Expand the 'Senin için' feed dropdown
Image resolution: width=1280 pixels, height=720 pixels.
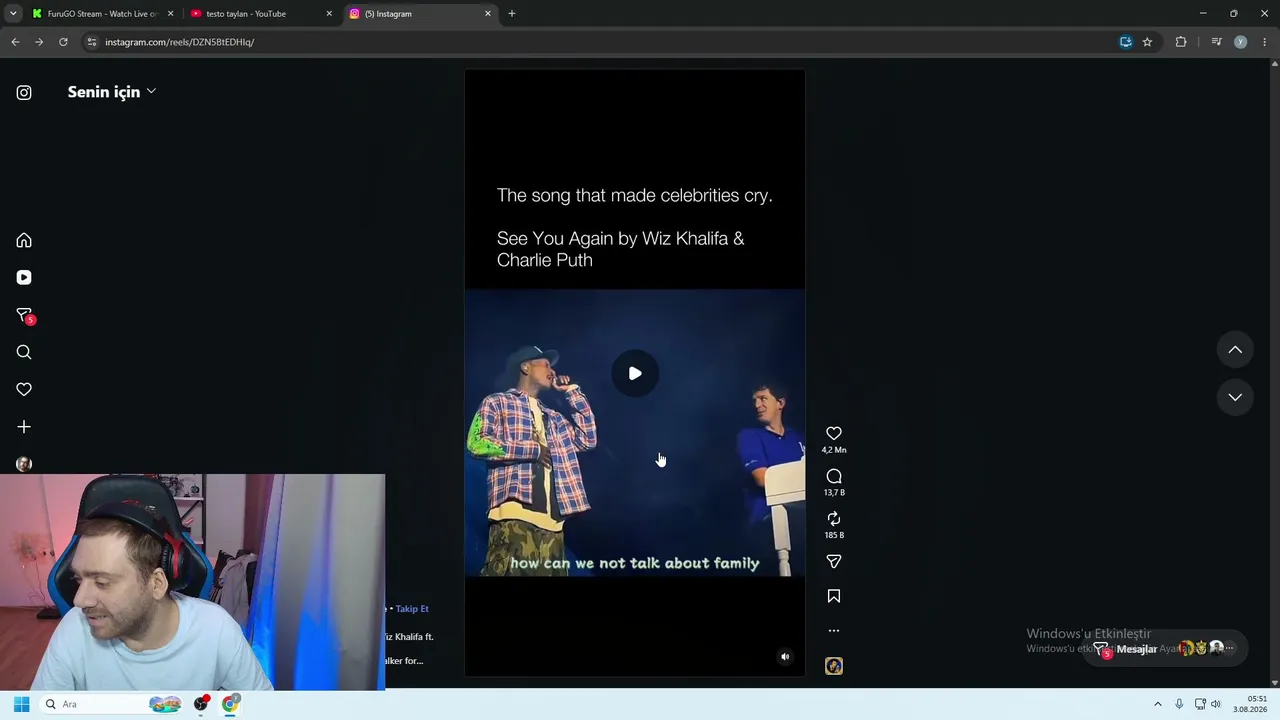(112, 92)
